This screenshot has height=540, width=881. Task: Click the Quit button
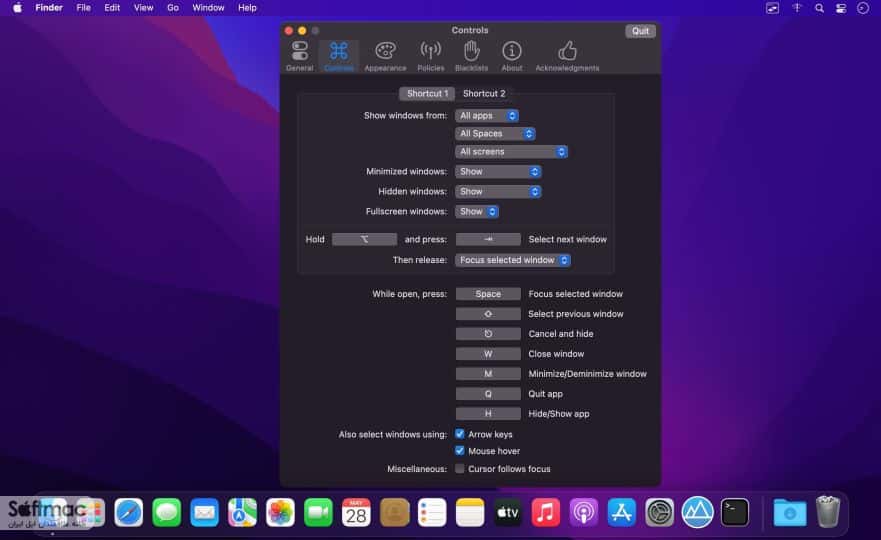click(640, 31)
